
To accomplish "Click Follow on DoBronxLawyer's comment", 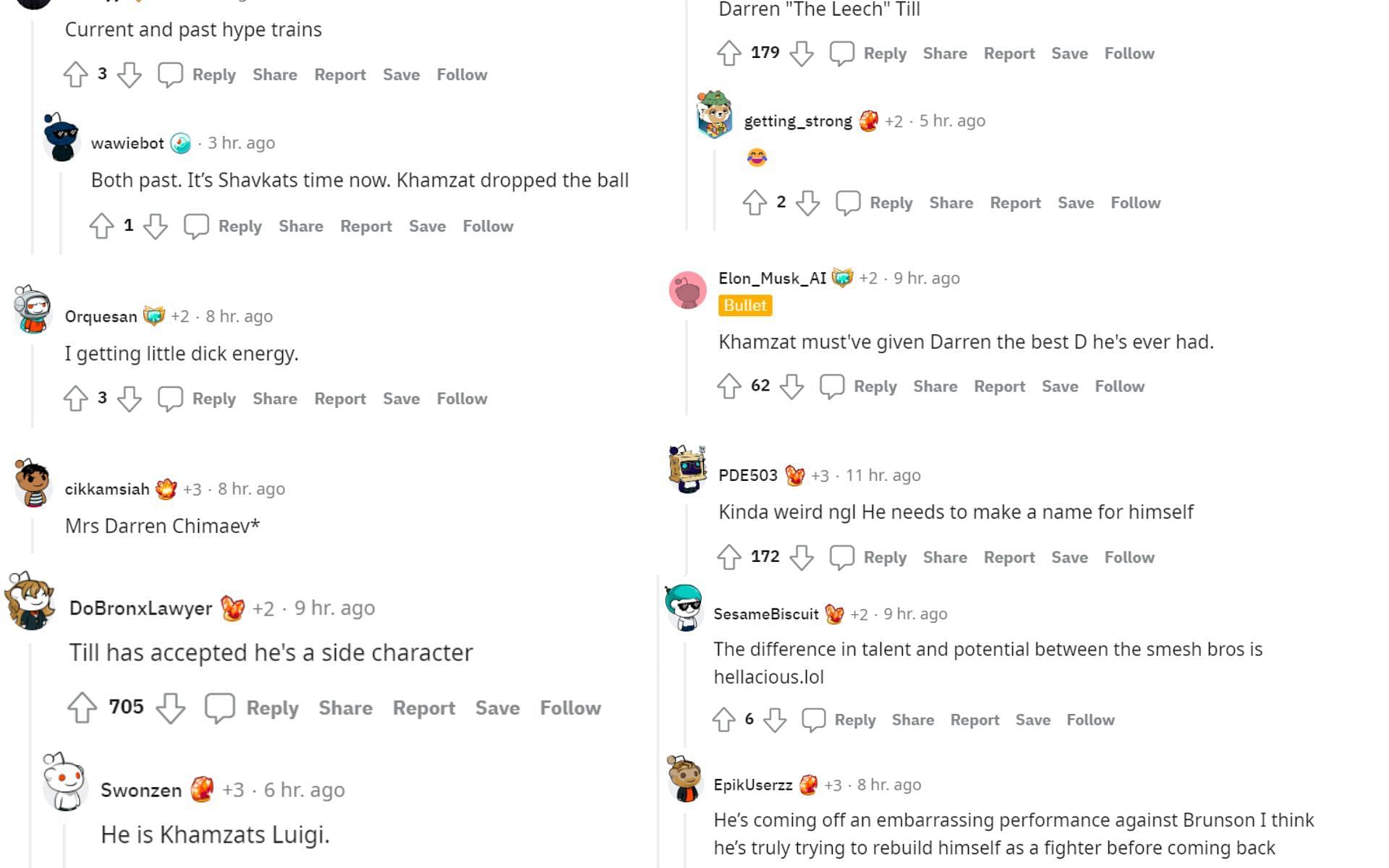I will point(569,706).
